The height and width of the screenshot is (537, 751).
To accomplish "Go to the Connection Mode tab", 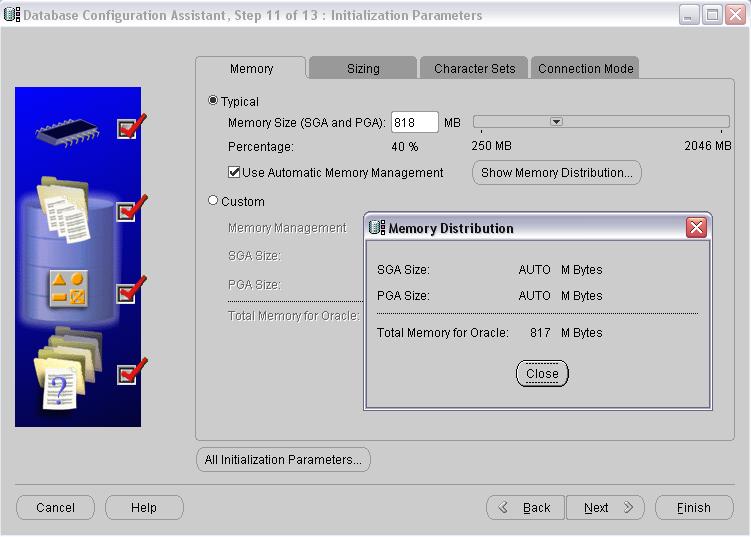I will 585,69.
